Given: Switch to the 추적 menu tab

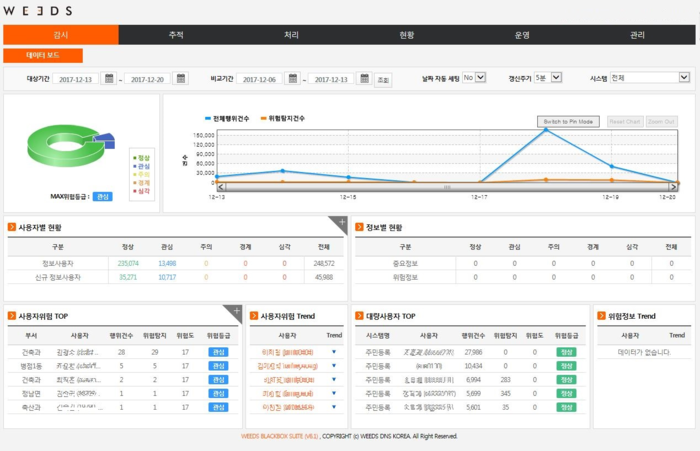Looking at the screenshot, I should [x=176, y=35].
